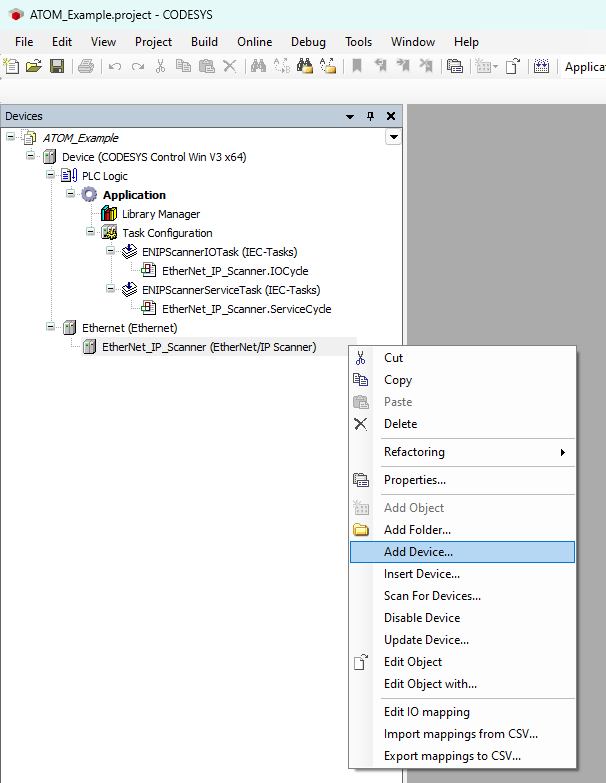Open the File menu
The width and height of the screenshot is (606, 783).
click(24, 42)
